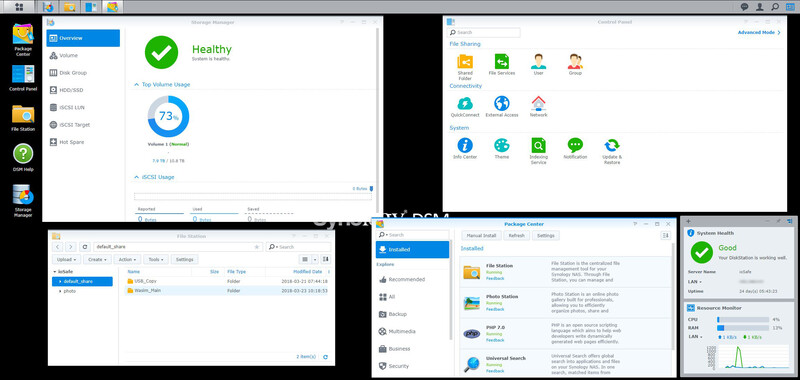Open External Access in Control Panel

(x=502, y=107)
